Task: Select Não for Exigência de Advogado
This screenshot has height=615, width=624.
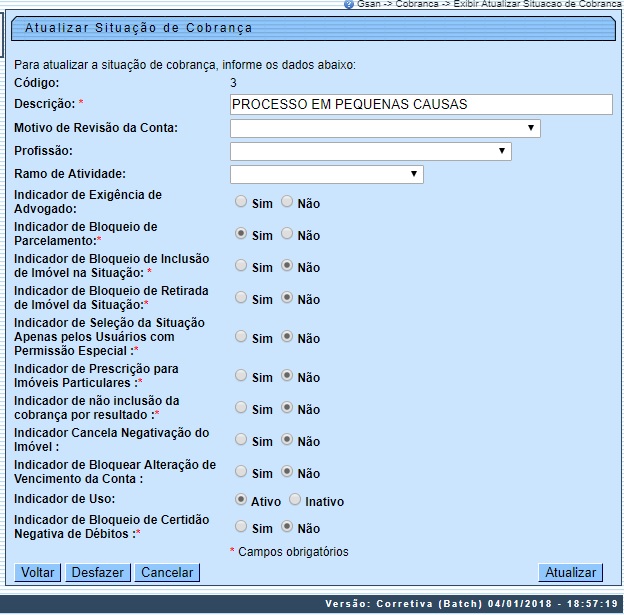Action: 287,201
